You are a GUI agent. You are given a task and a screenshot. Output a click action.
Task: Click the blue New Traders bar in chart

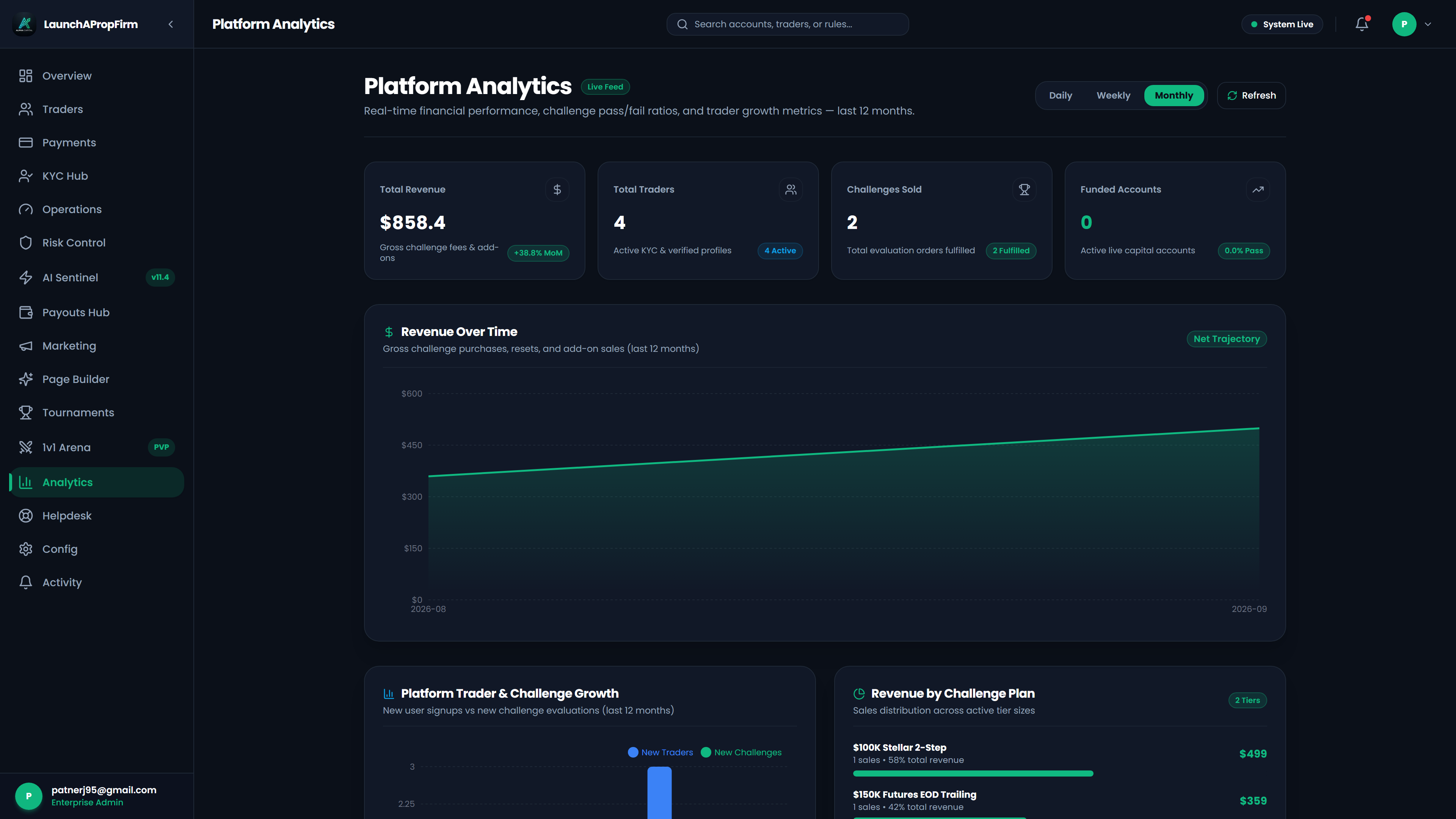(x=659, y=792)
